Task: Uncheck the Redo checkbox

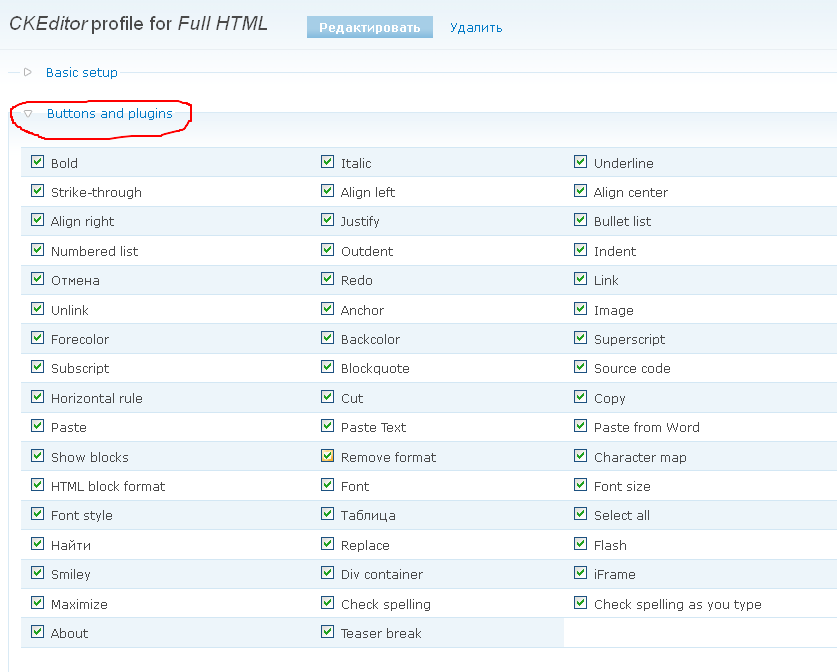Action: (x=327, y=279)
